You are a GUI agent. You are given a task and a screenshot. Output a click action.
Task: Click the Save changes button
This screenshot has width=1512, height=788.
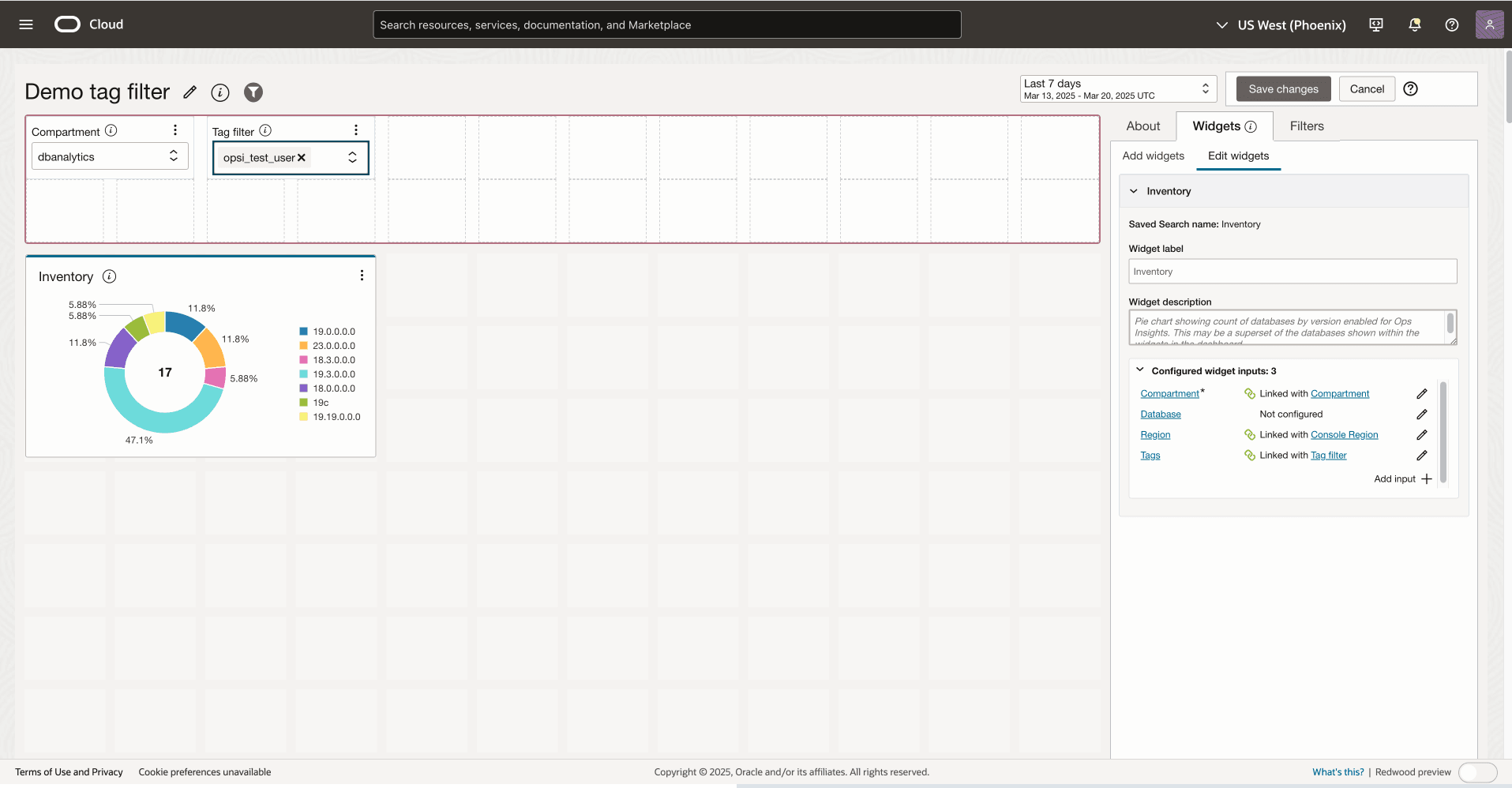point(1283,89)
